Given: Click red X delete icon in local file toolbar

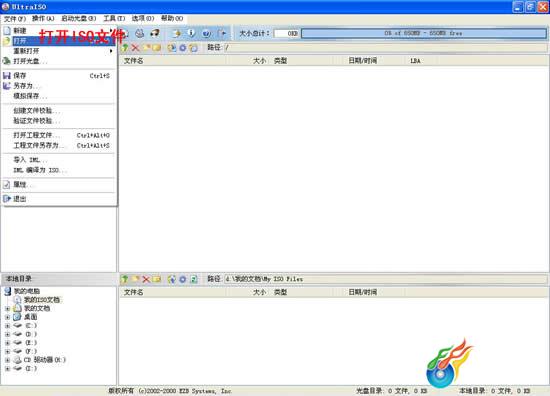Looking at the screenshot, I should click(x=146, y=279).
